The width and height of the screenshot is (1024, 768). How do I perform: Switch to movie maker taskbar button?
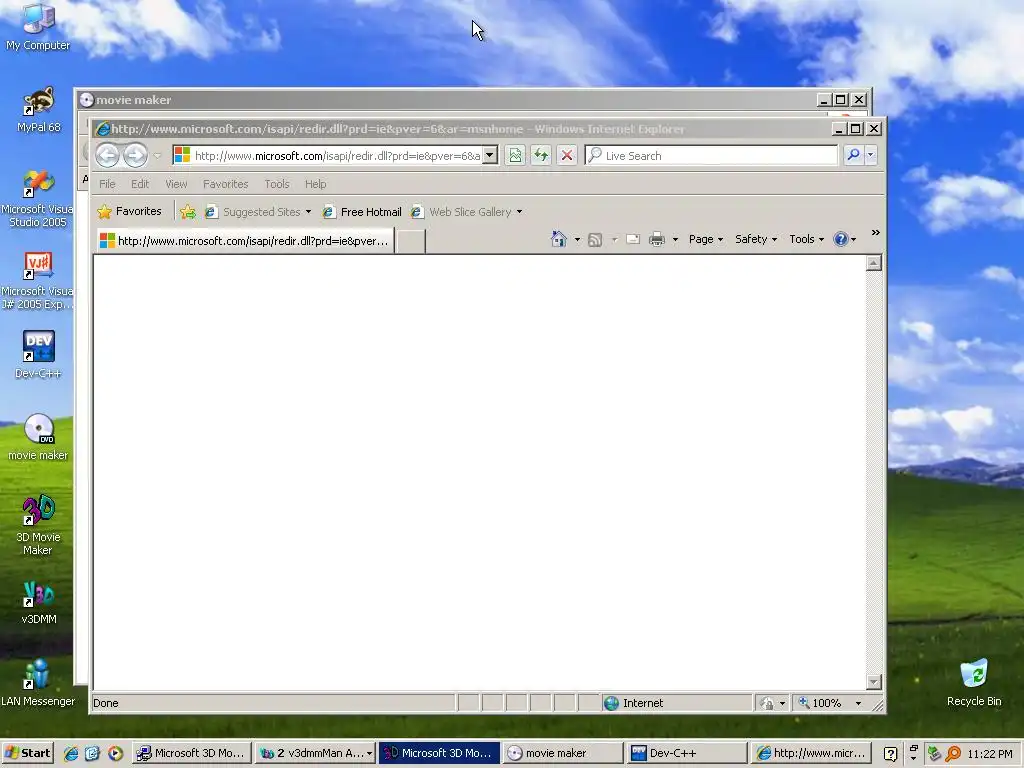tap(563, 753)
